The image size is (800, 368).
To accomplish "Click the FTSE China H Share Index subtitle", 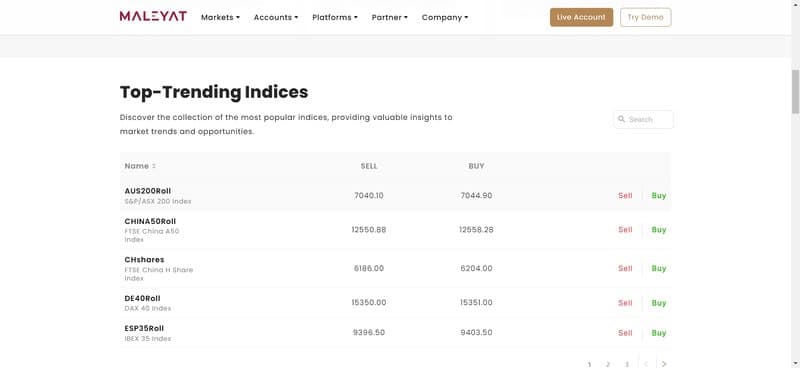I will (159, 274).
